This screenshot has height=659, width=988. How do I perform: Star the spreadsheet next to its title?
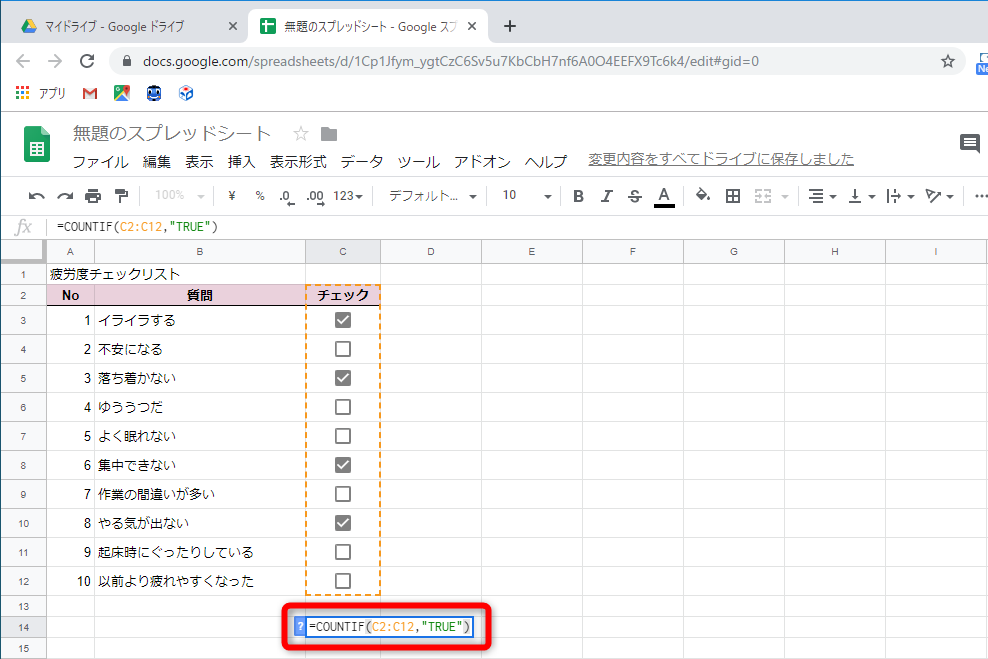click(x=299, y=132)
